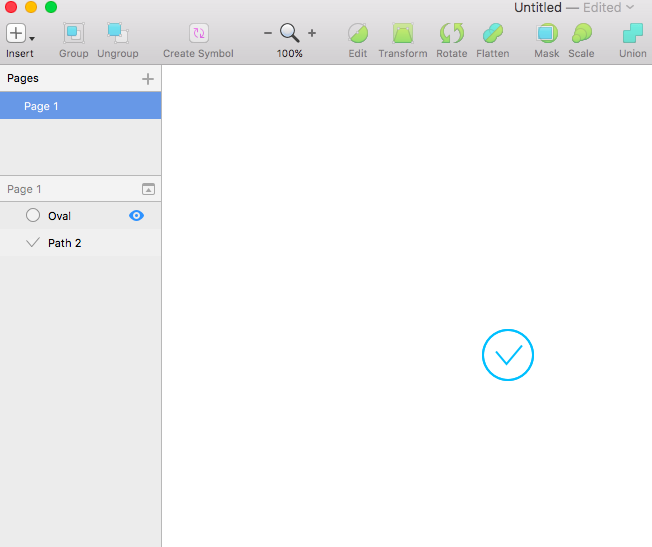Open the Insert tool menu
This screenshot has height=547, width=652.
coord(20,33)
